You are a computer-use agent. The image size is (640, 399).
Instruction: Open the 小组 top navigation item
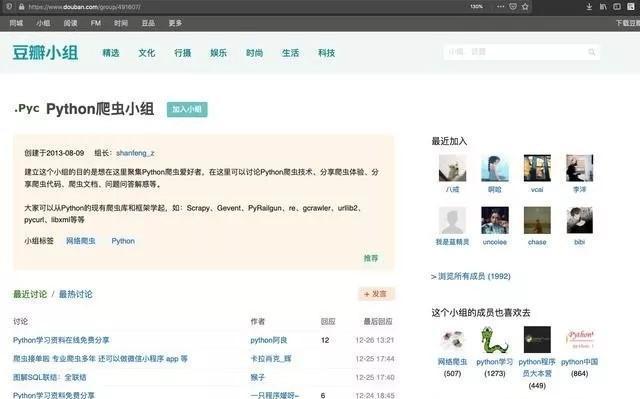43,23
